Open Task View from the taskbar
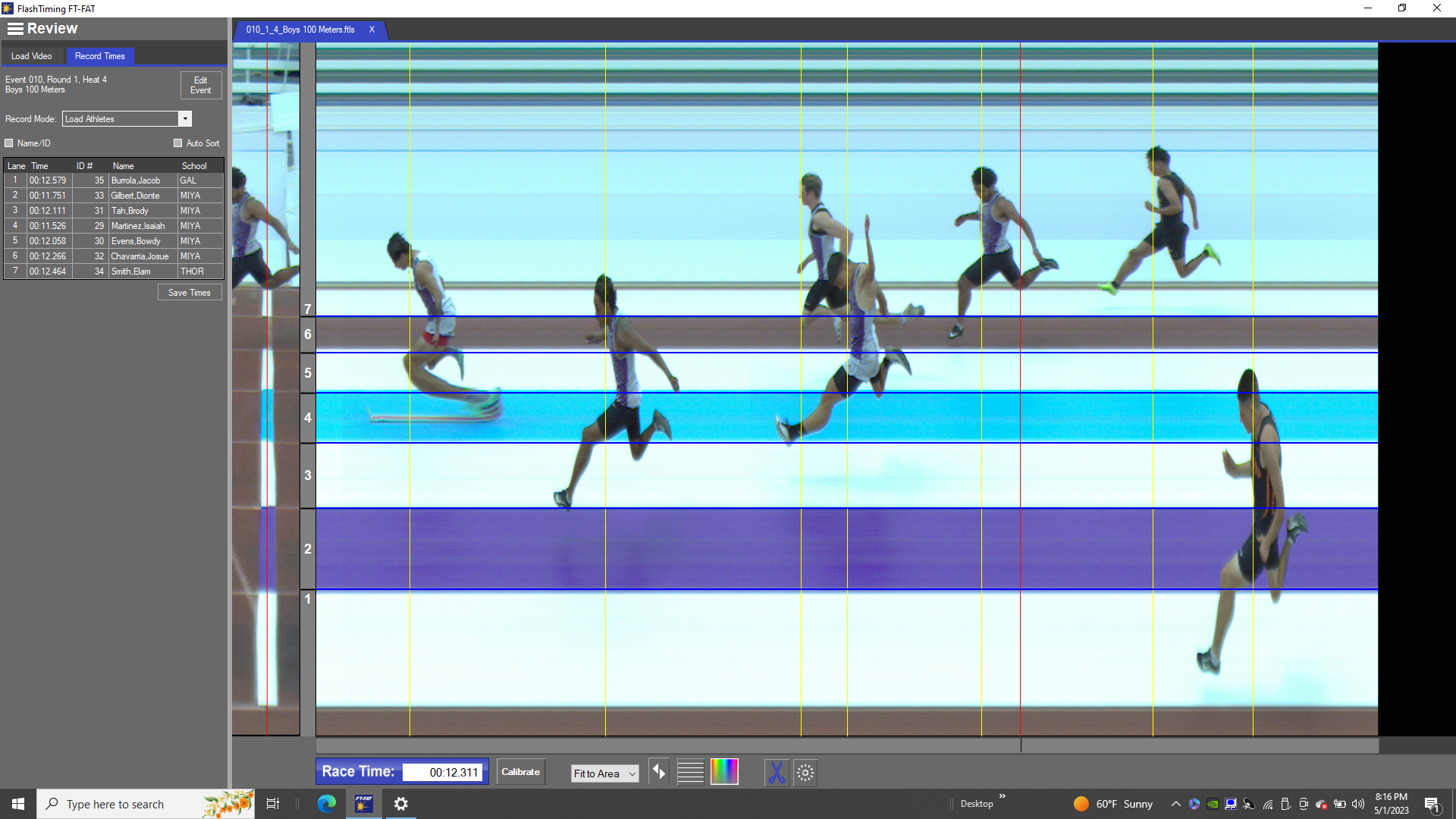This screenshot has height=819, width=1456. click(x=273, y=804)
